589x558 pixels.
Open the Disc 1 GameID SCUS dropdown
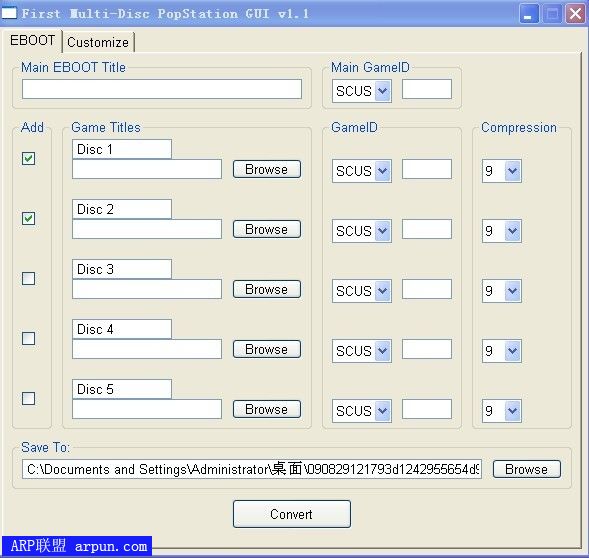pos(362,171)
